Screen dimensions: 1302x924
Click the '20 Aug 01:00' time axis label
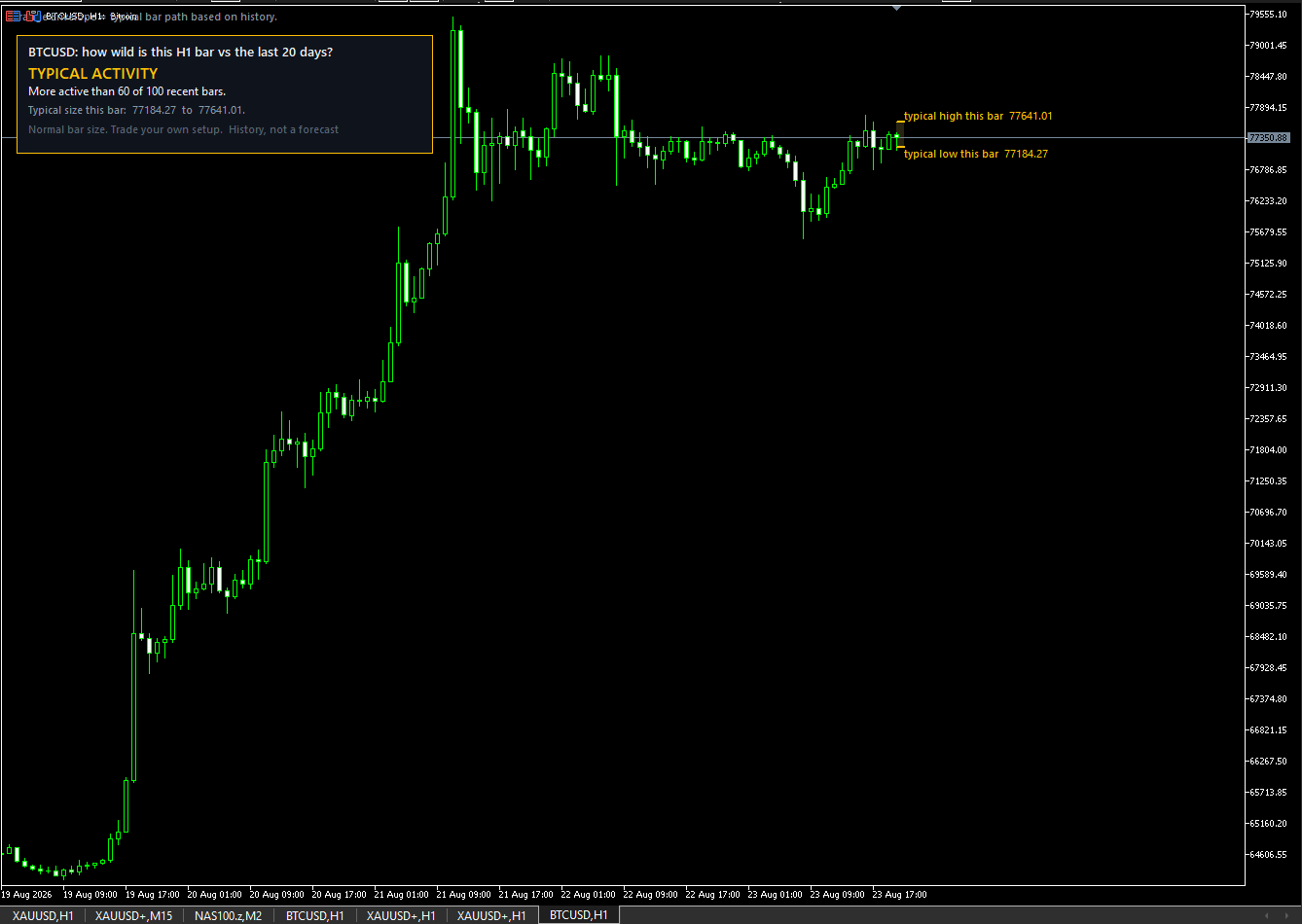point(215,894)
